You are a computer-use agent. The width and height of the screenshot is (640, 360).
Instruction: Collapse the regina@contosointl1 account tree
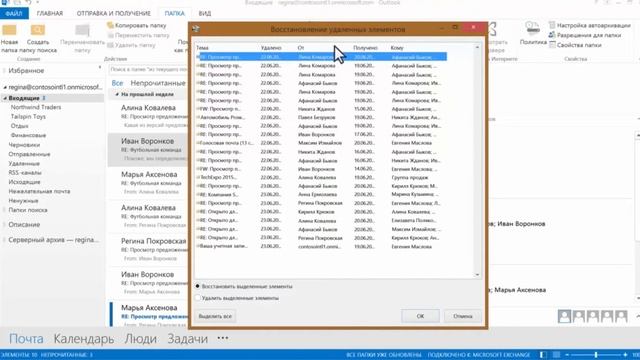pyautogui.click(x=5, y=87)
